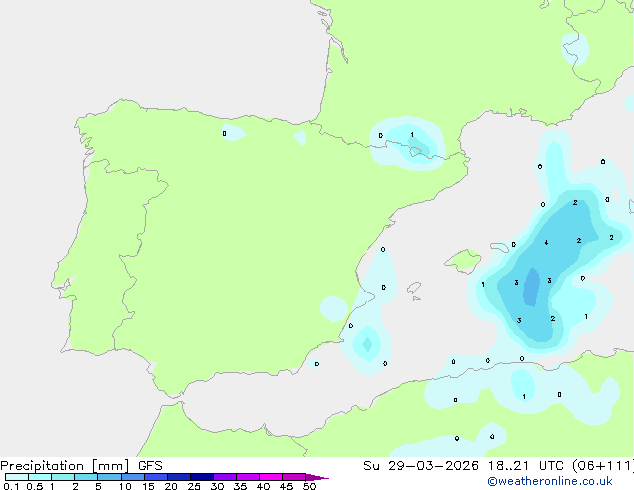Screen dimensions: 634x490
Task: Click the "50" legend scale value
Action: point(309,486)
